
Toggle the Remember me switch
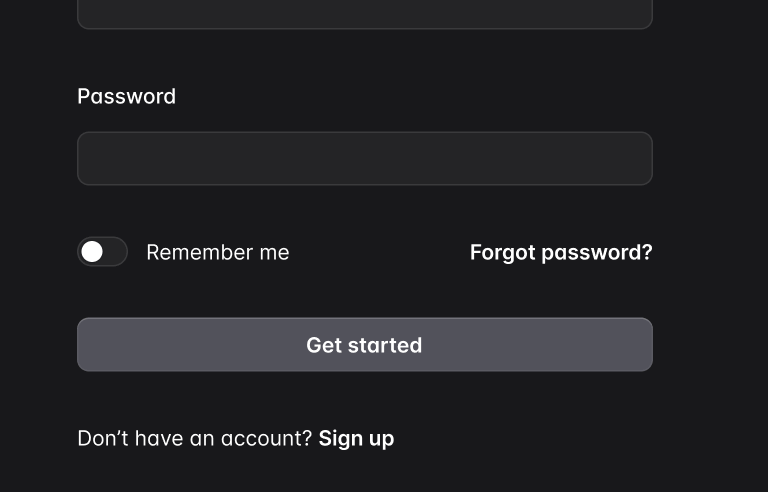coord(102,252)
